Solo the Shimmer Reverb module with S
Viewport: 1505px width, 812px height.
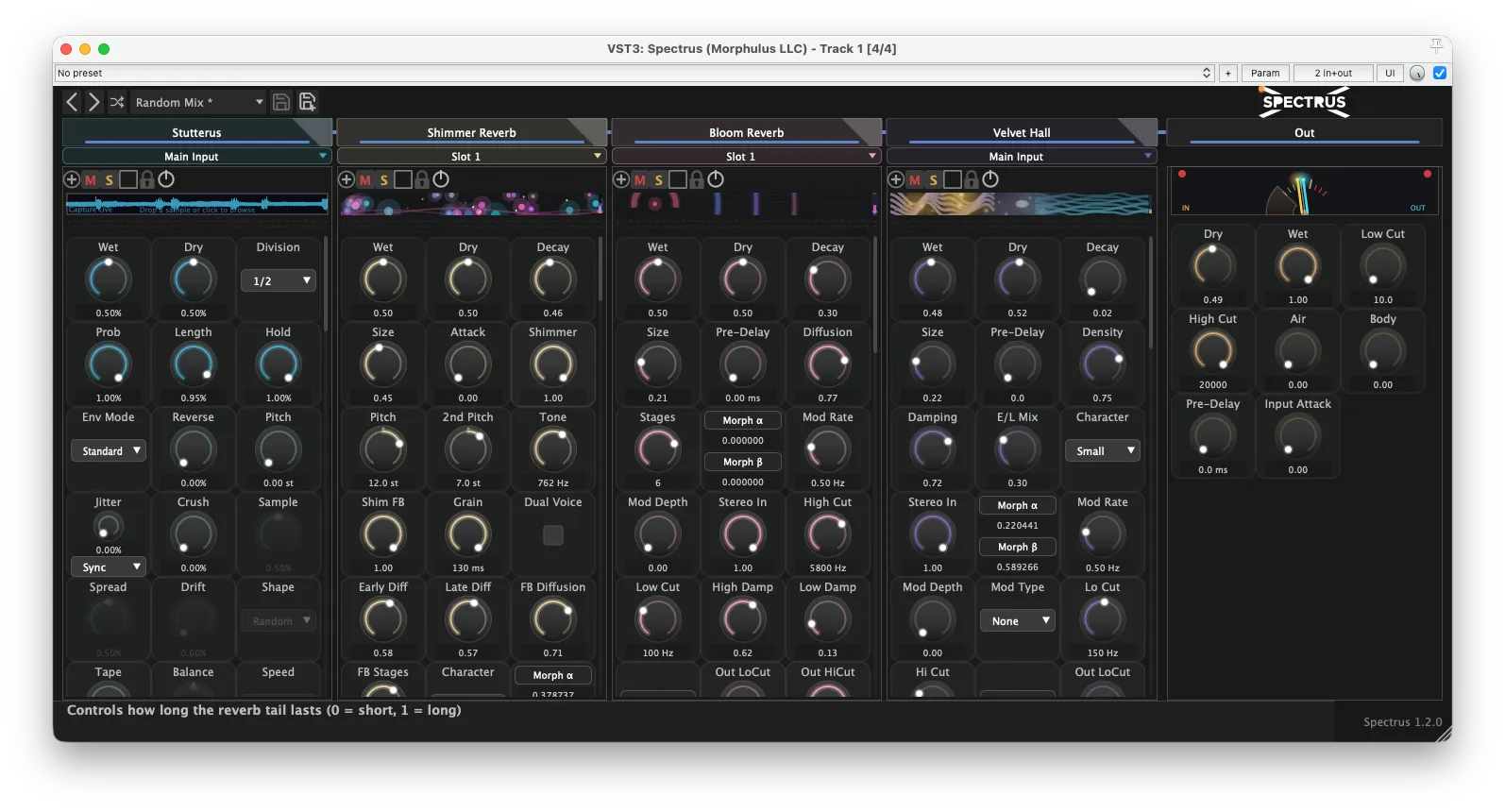pos(384,180)
